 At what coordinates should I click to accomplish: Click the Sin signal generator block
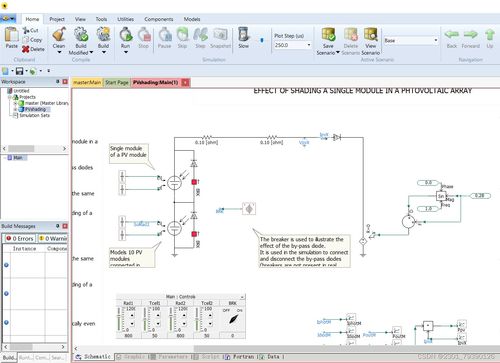pos(441,196)
